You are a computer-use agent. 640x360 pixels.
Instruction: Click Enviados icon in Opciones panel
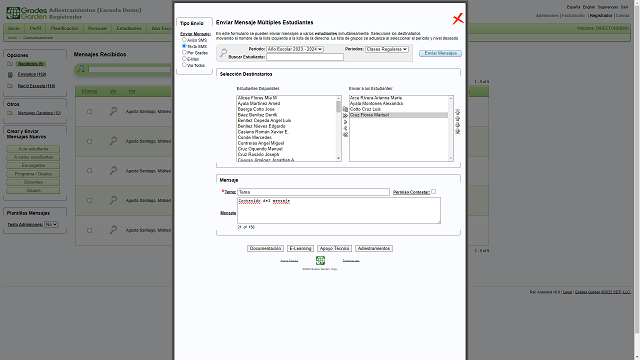pyautogui.click(x=10, y=75)
